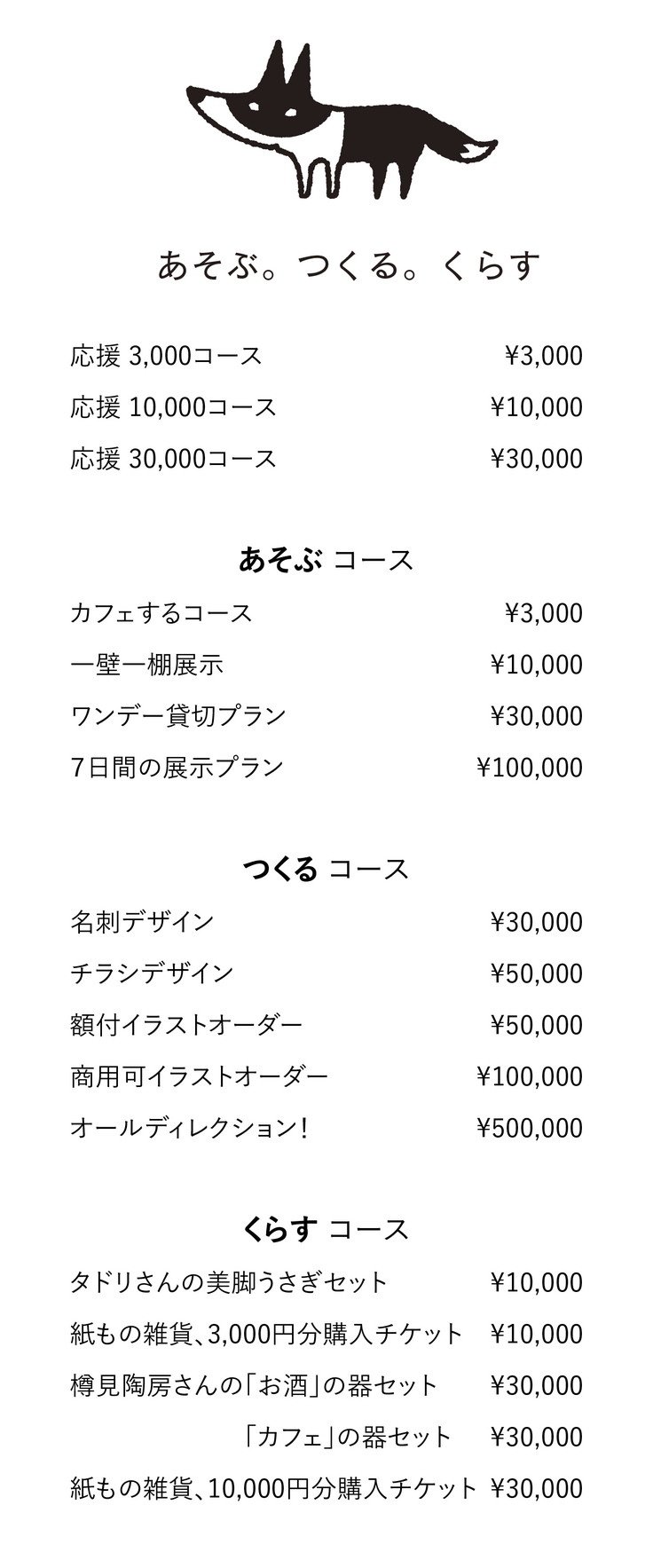Image resolution: width=653 pixels, height=1568 pixels.
Task: Select ワンデー貸切プラン
Action: pyautogui.click(x=178, y=716)
